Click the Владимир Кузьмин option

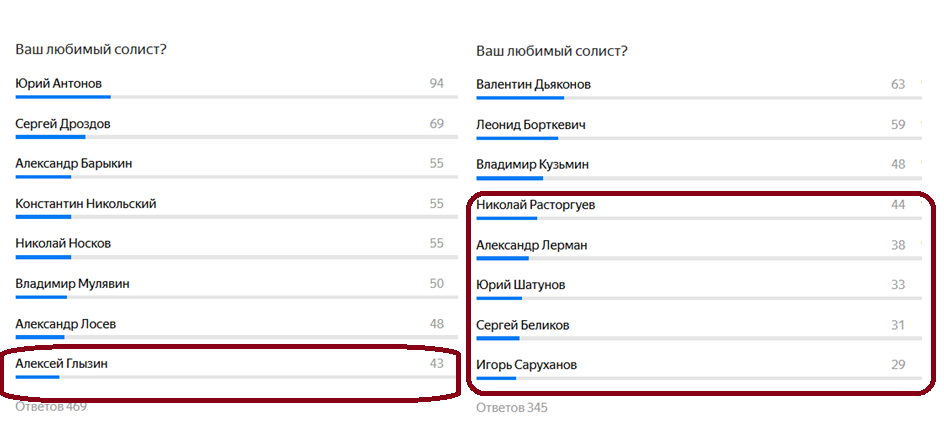tap(532, 164)
